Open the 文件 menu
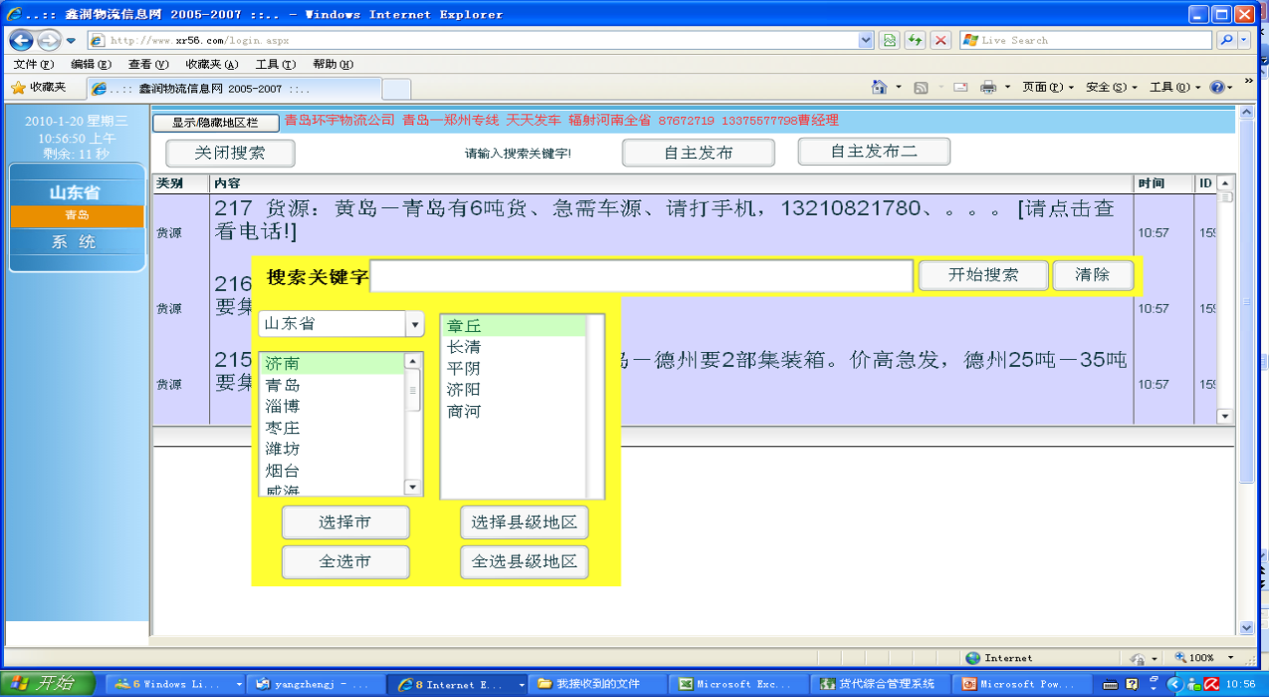This screenshot has width=1269, height=697. 33,64
